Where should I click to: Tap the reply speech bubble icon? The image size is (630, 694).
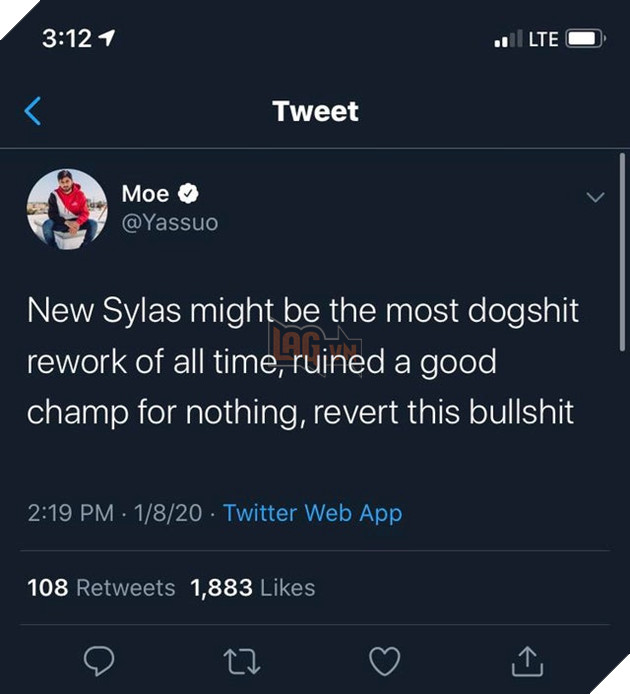pos(98,660)
